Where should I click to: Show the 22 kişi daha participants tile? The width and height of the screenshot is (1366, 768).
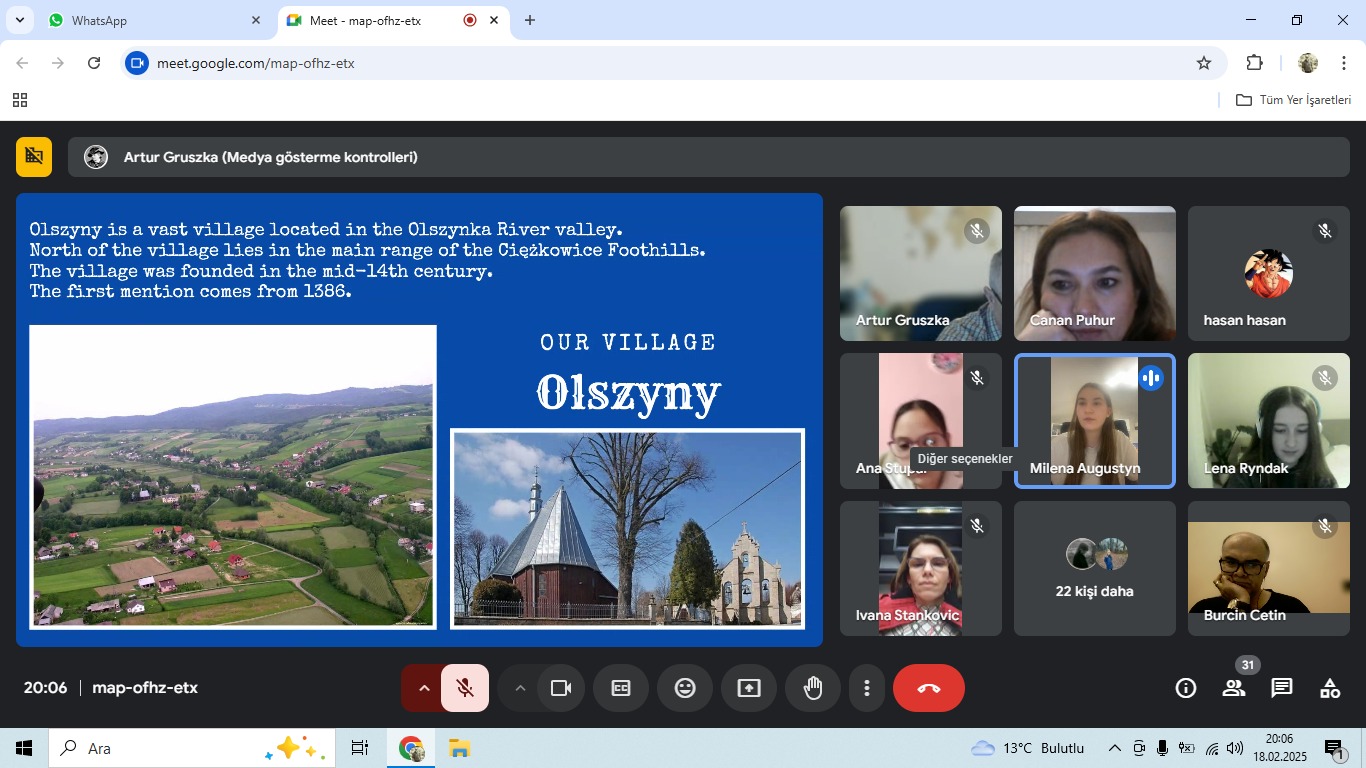(1095, 568)
